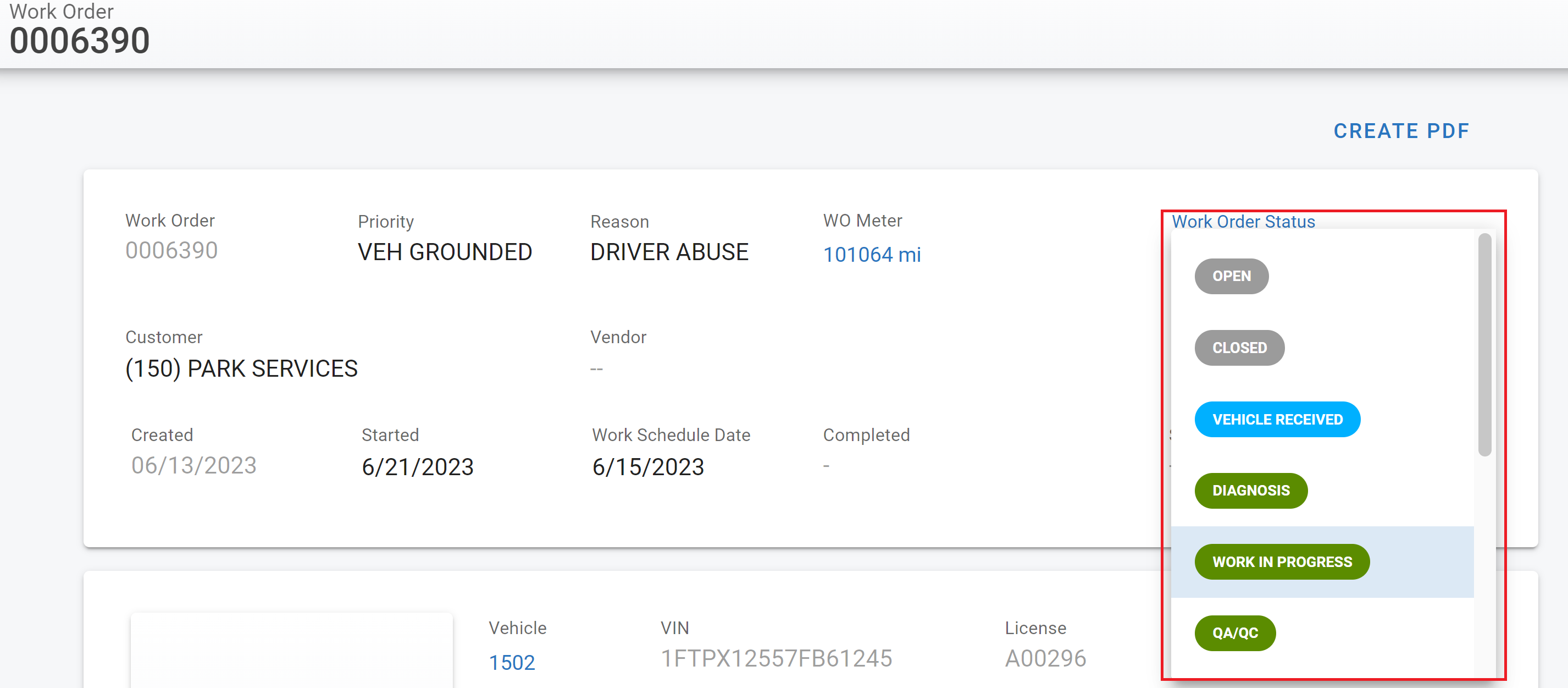Click the Reason DRIVER ABUSE field
The width and height of the screenshot is (1568, 688).
[x=668, y=252]
